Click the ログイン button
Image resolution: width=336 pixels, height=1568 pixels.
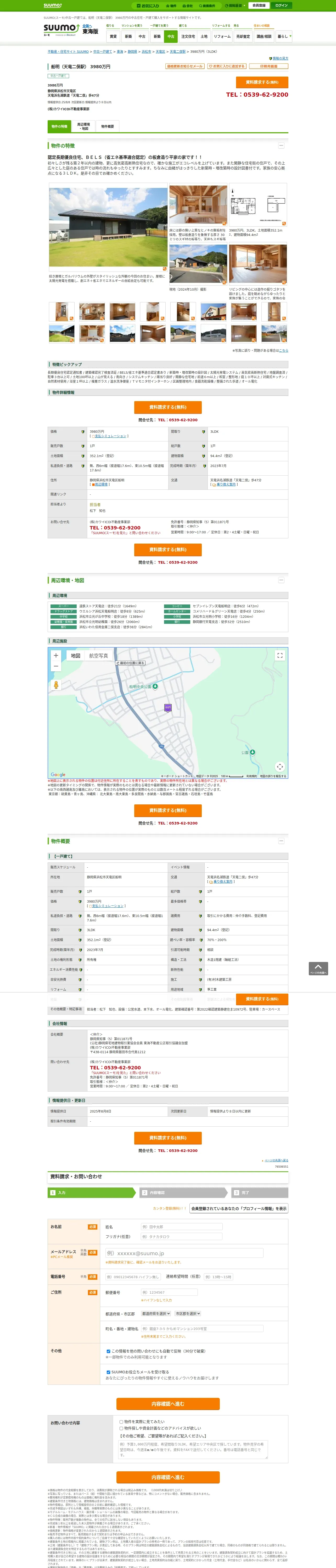(x=281, y=5)
